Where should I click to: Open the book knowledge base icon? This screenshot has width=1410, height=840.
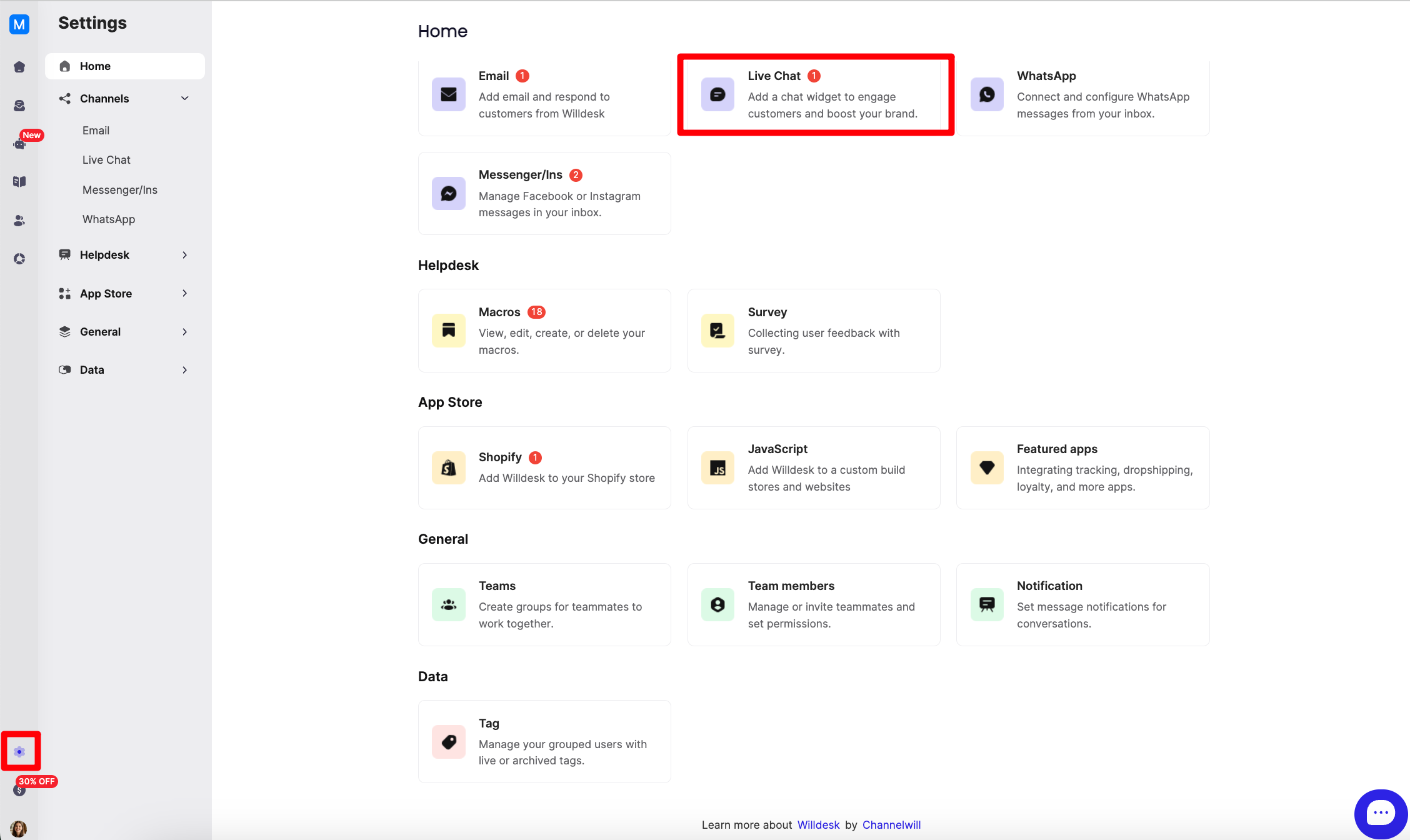(x=19, y=182)
